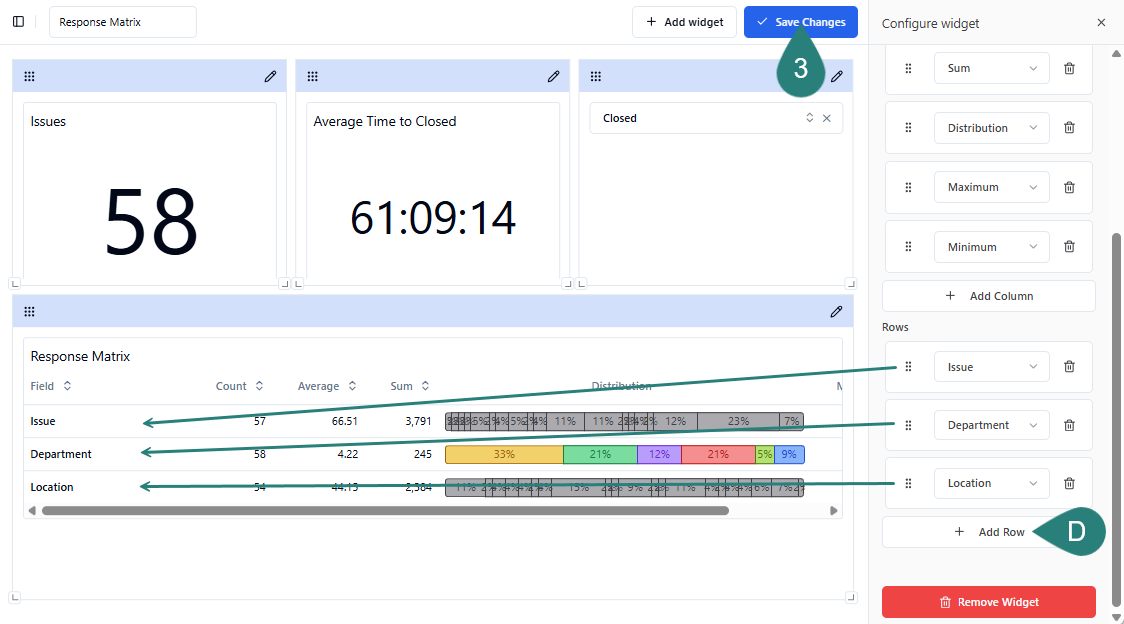
Task: Toggle the sidebar panel icon
Action: tap(18, 22)
